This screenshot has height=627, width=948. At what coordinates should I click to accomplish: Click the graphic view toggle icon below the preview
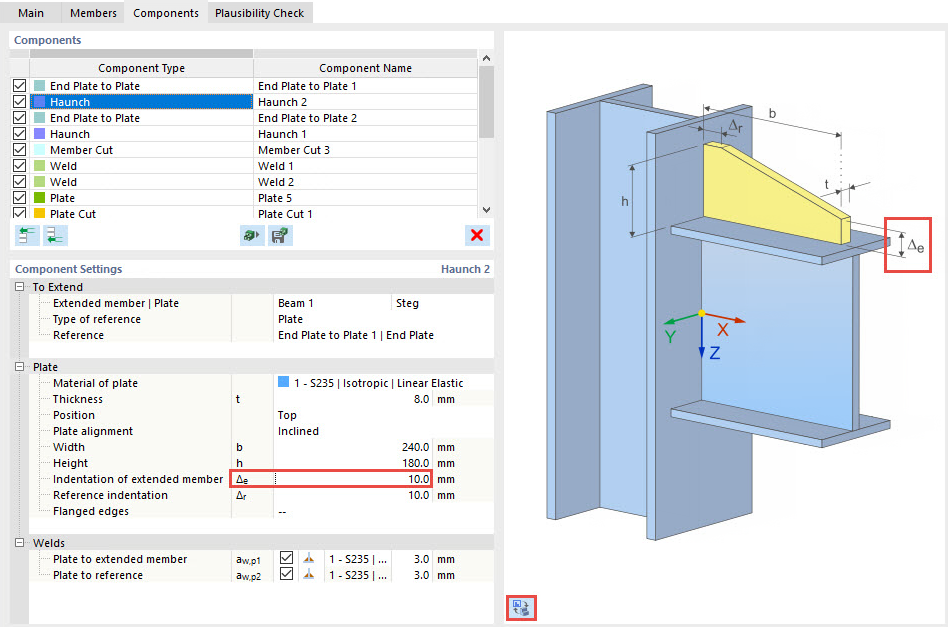pyautogui.click(x=521, y=607)
